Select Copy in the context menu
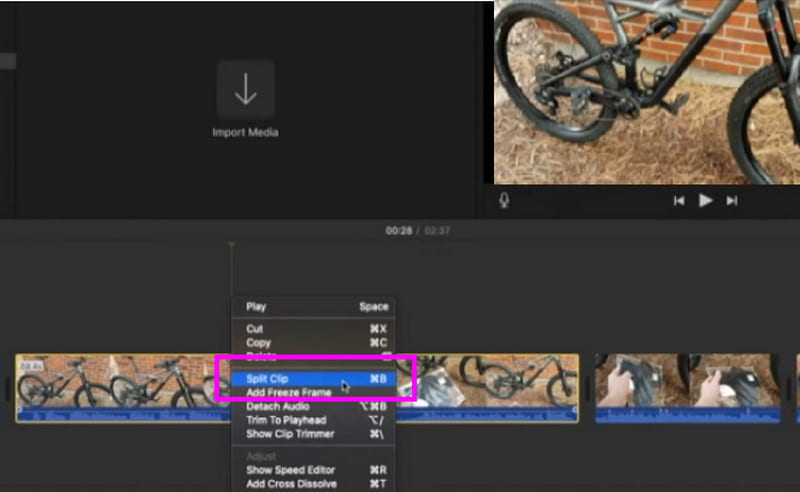800x492 pixels. pos(313,342)
